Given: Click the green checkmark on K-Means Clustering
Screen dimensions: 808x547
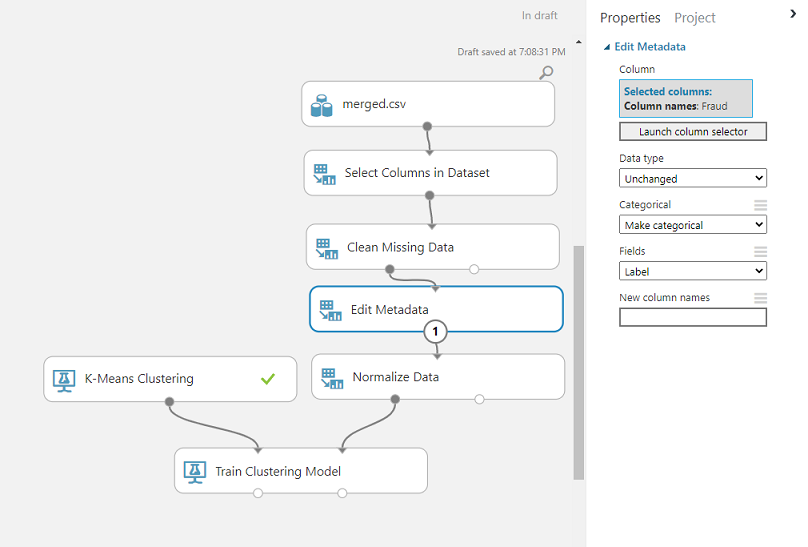Looking at the screenshot, I should pyautogui.click(x=268, y=379).
